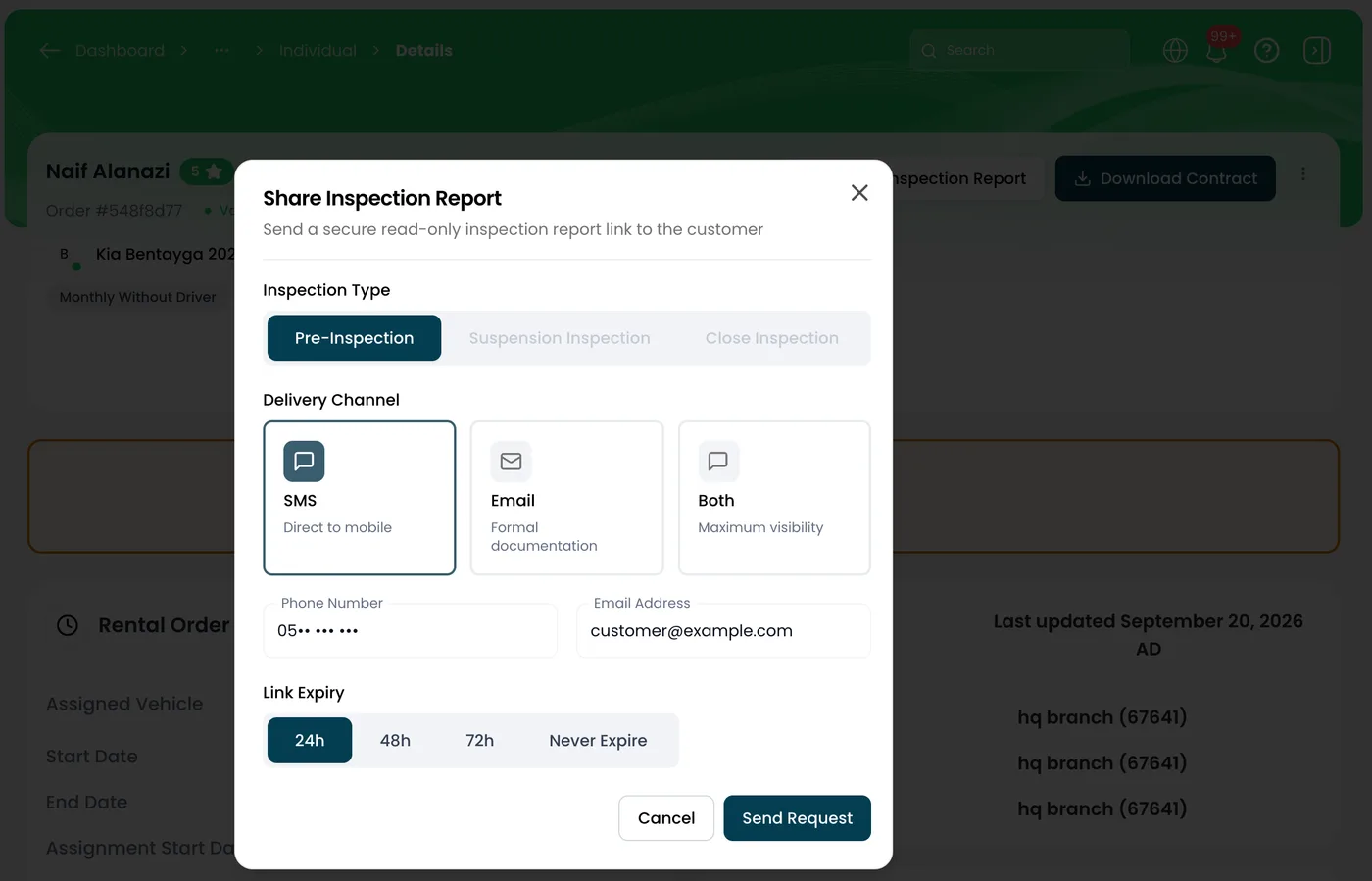Viewport: 1372px width, 881px height.
Task: Open Dashboard breadcrumb link
Action: 120,51
